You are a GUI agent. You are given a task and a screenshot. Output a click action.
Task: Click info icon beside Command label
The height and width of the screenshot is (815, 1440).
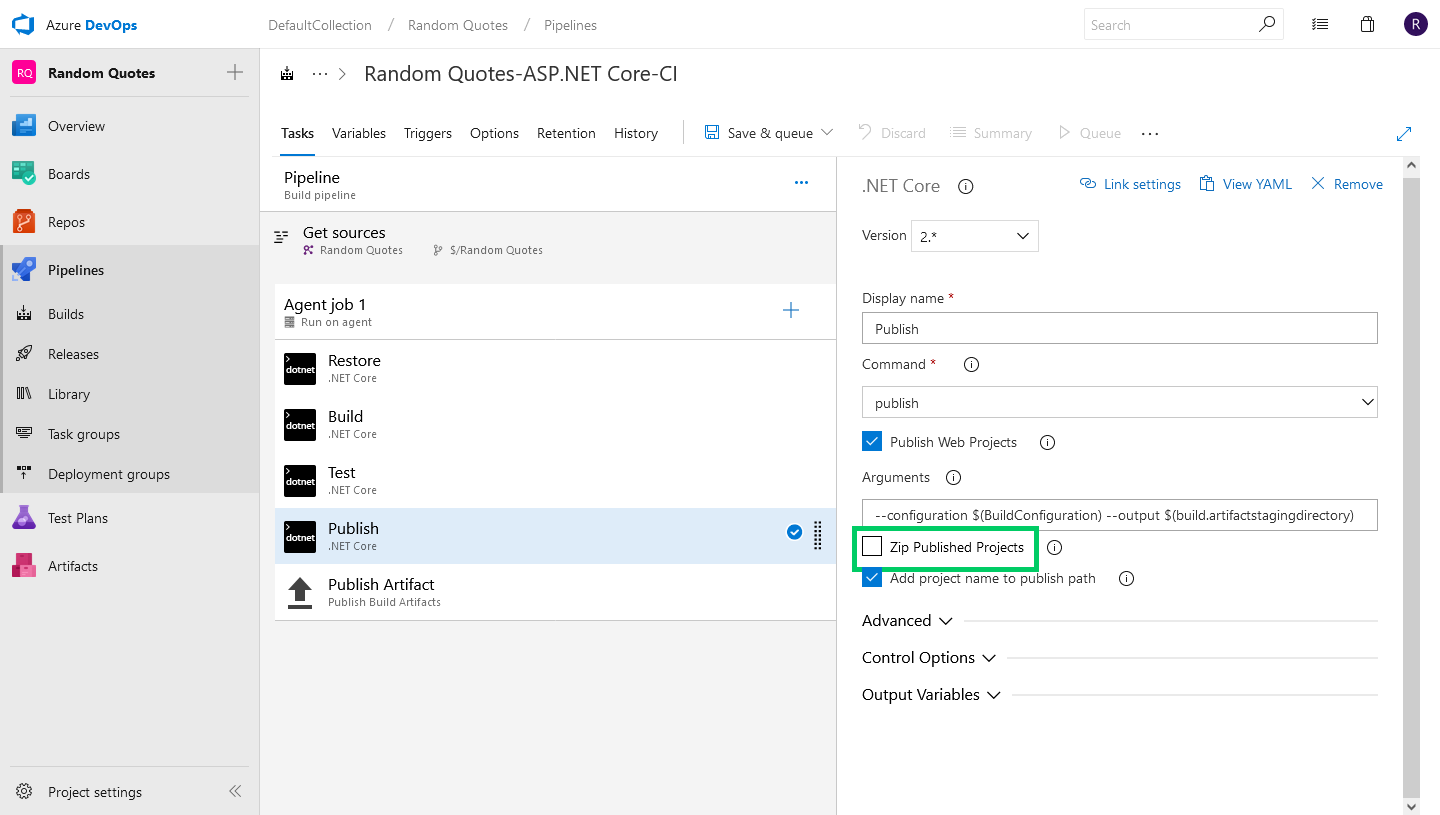coord(971,365)
